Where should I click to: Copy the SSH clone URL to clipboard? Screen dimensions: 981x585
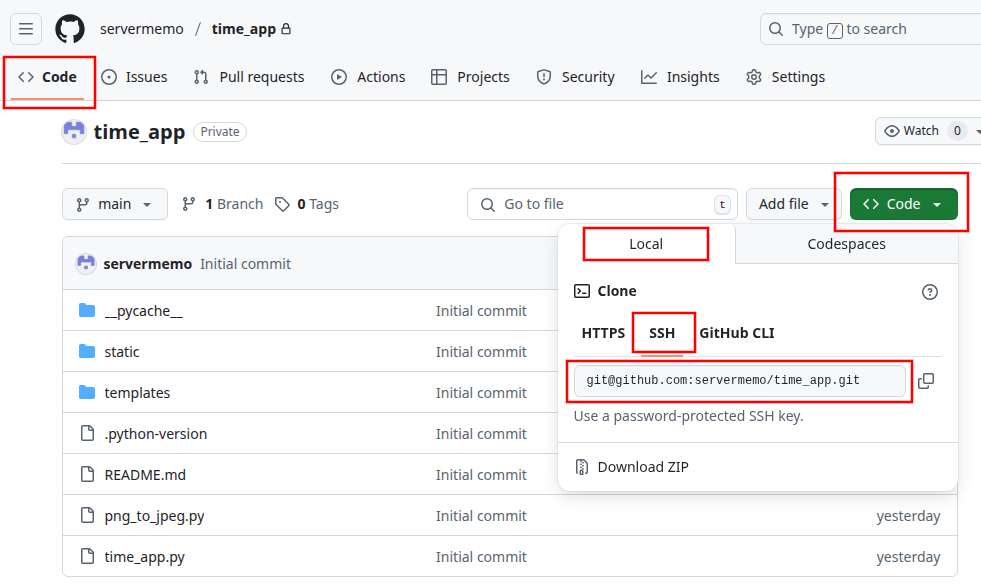pos(926,381)
